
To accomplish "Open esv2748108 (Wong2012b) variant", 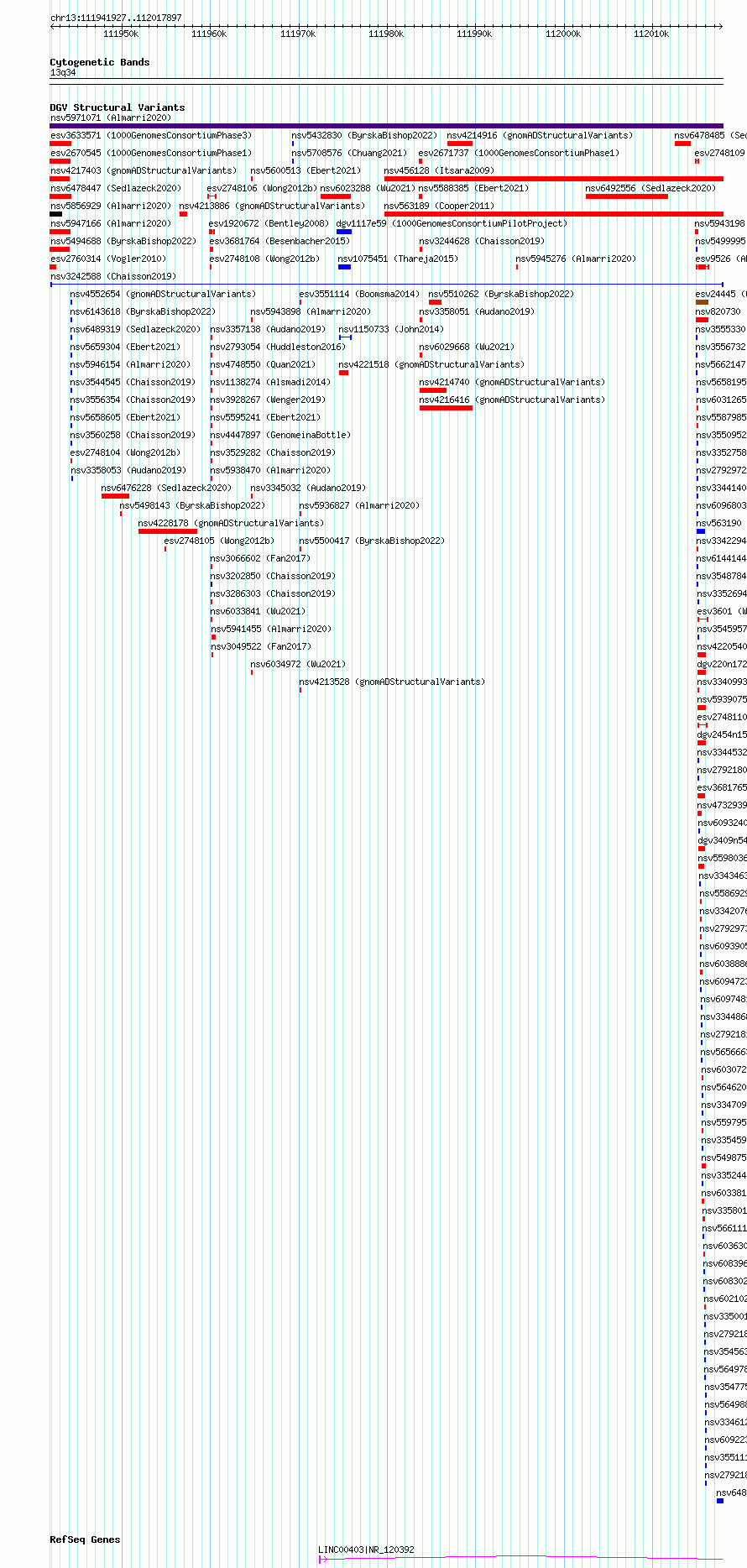I will pos(265,259).
